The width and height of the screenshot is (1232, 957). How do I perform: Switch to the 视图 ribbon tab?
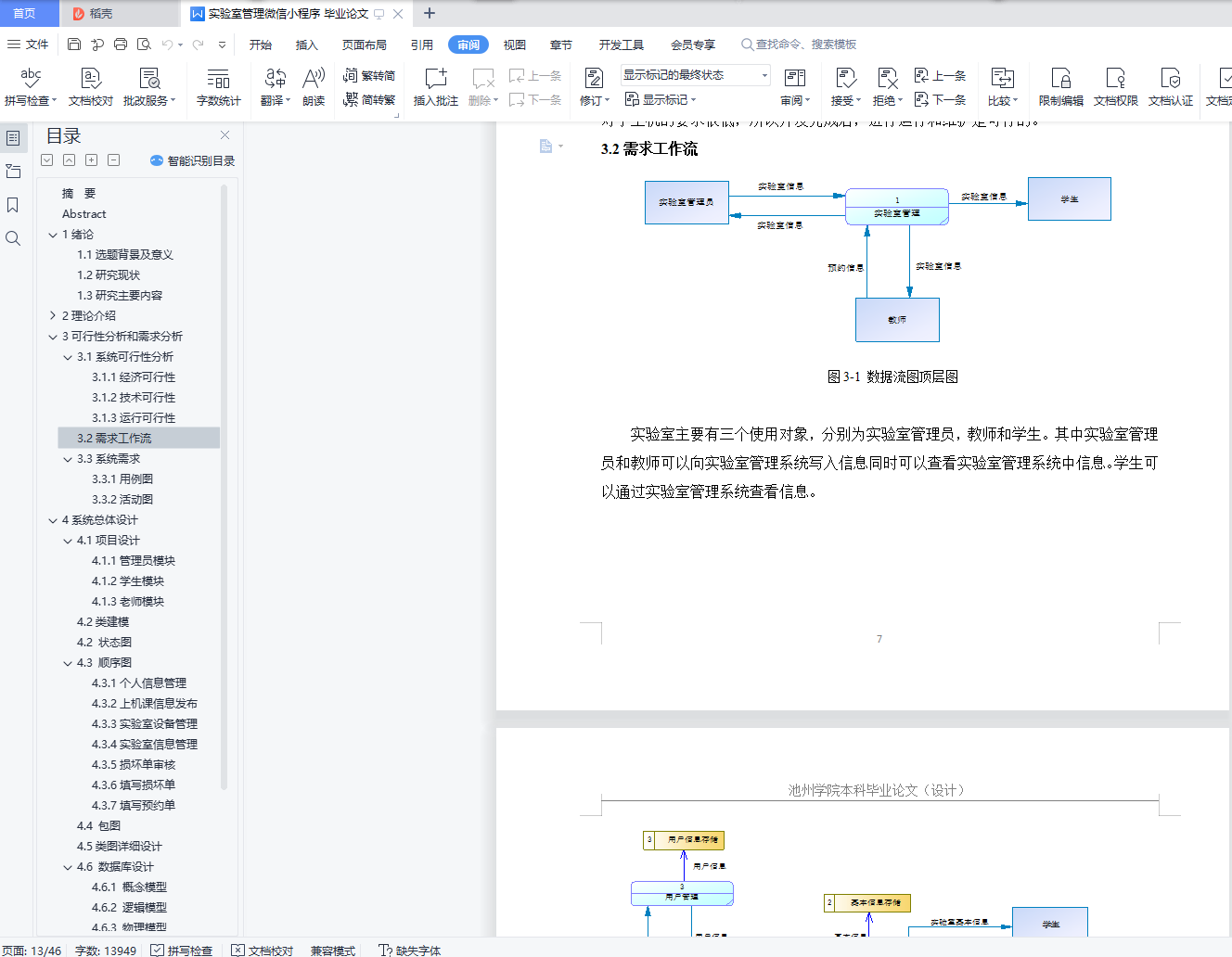(515, 45)
